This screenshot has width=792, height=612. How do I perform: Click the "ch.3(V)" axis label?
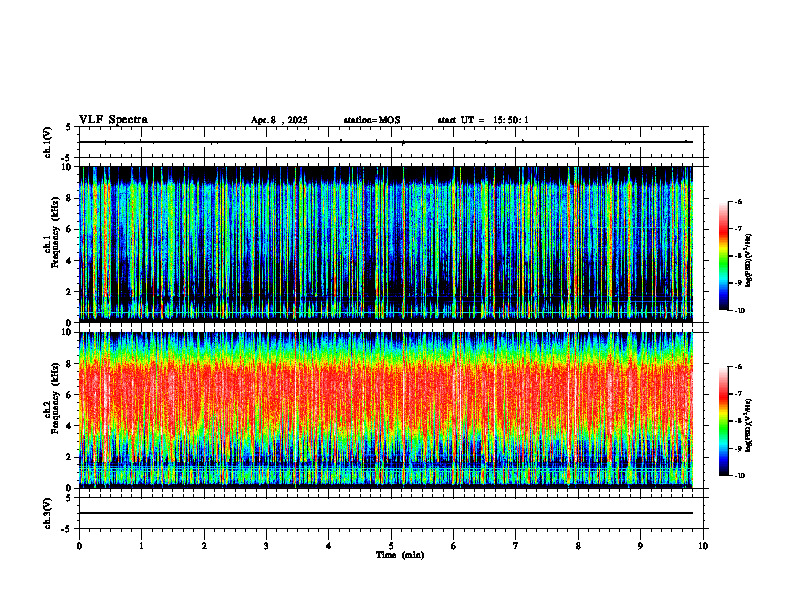point(48,513)
